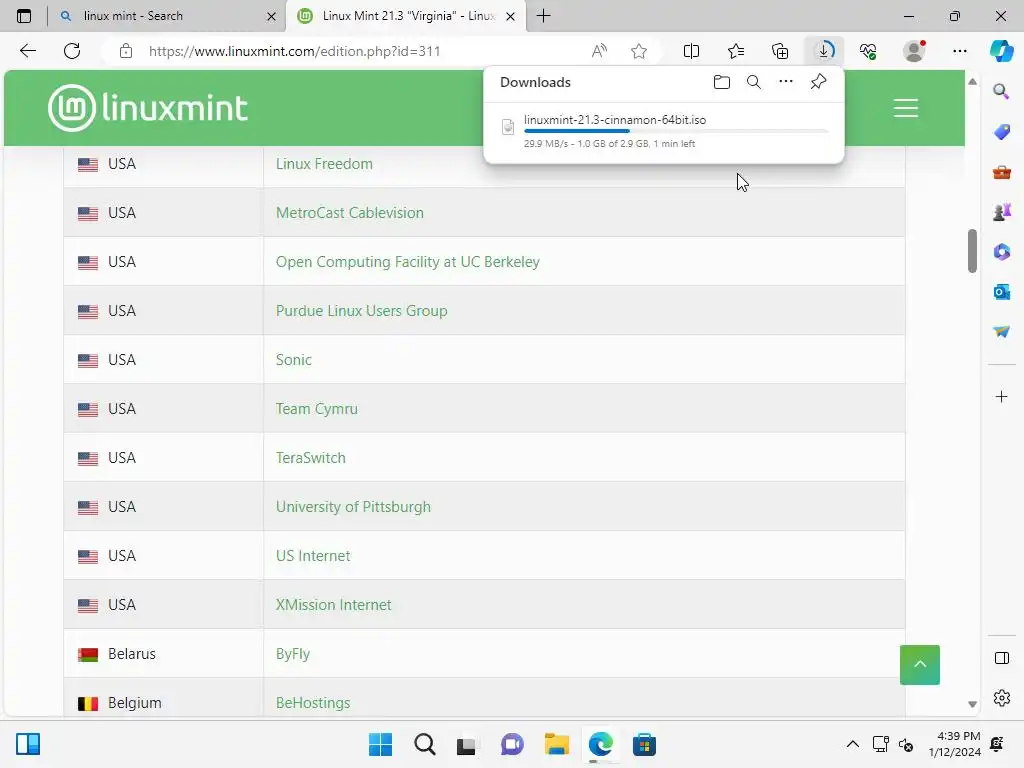Click linuxmint-21.3-cinnamon-64bit.iso download entry
The width and height of the screenshot is (1024, 768).
tap(664, 131)
